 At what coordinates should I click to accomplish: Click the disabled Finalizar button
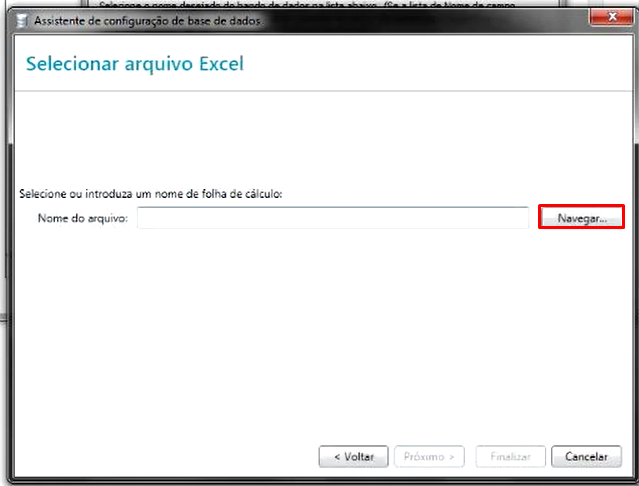pos(510,456)
